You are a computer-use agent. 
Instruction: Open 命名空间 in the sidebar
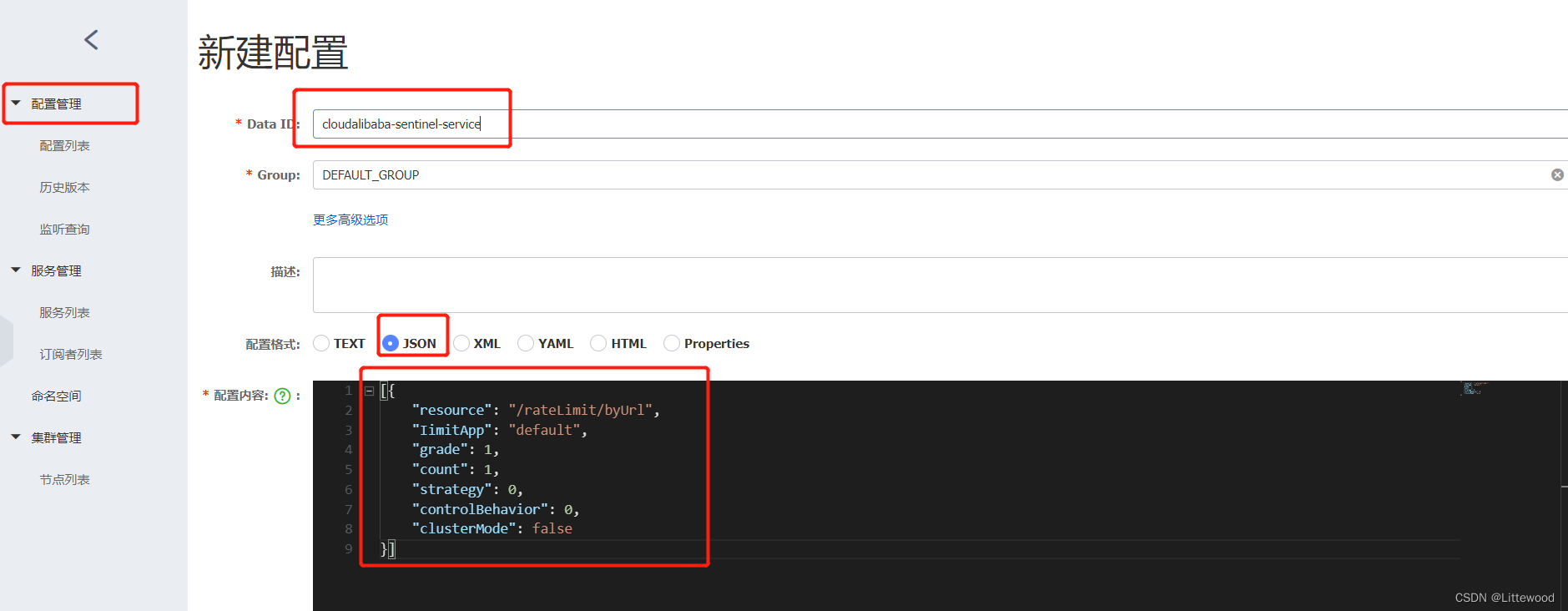[56, 396]
